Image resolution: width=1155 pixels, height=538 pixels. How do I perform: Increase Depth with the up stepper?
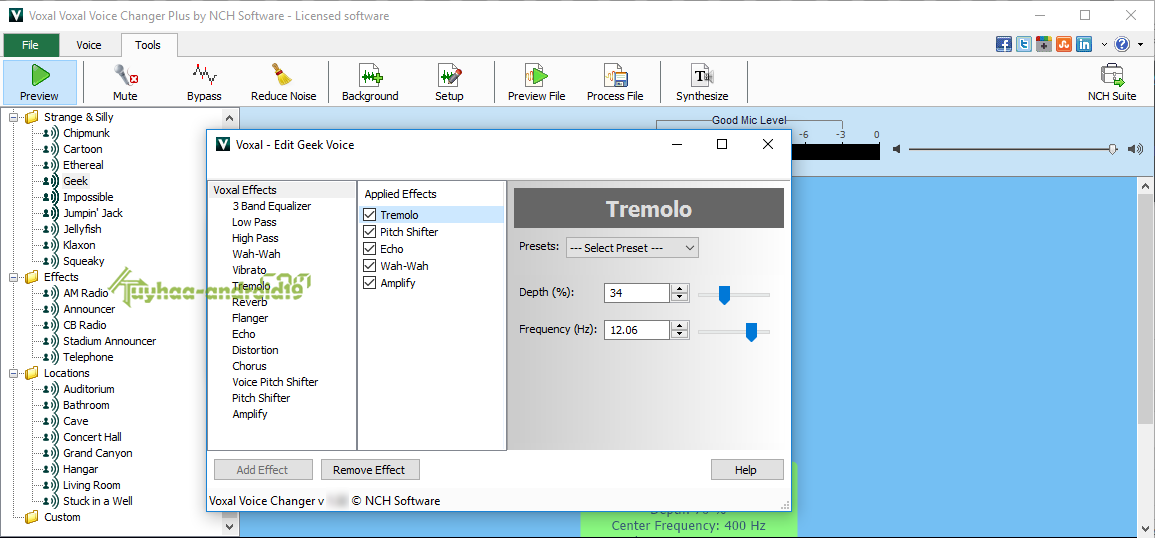pos(680,289)
